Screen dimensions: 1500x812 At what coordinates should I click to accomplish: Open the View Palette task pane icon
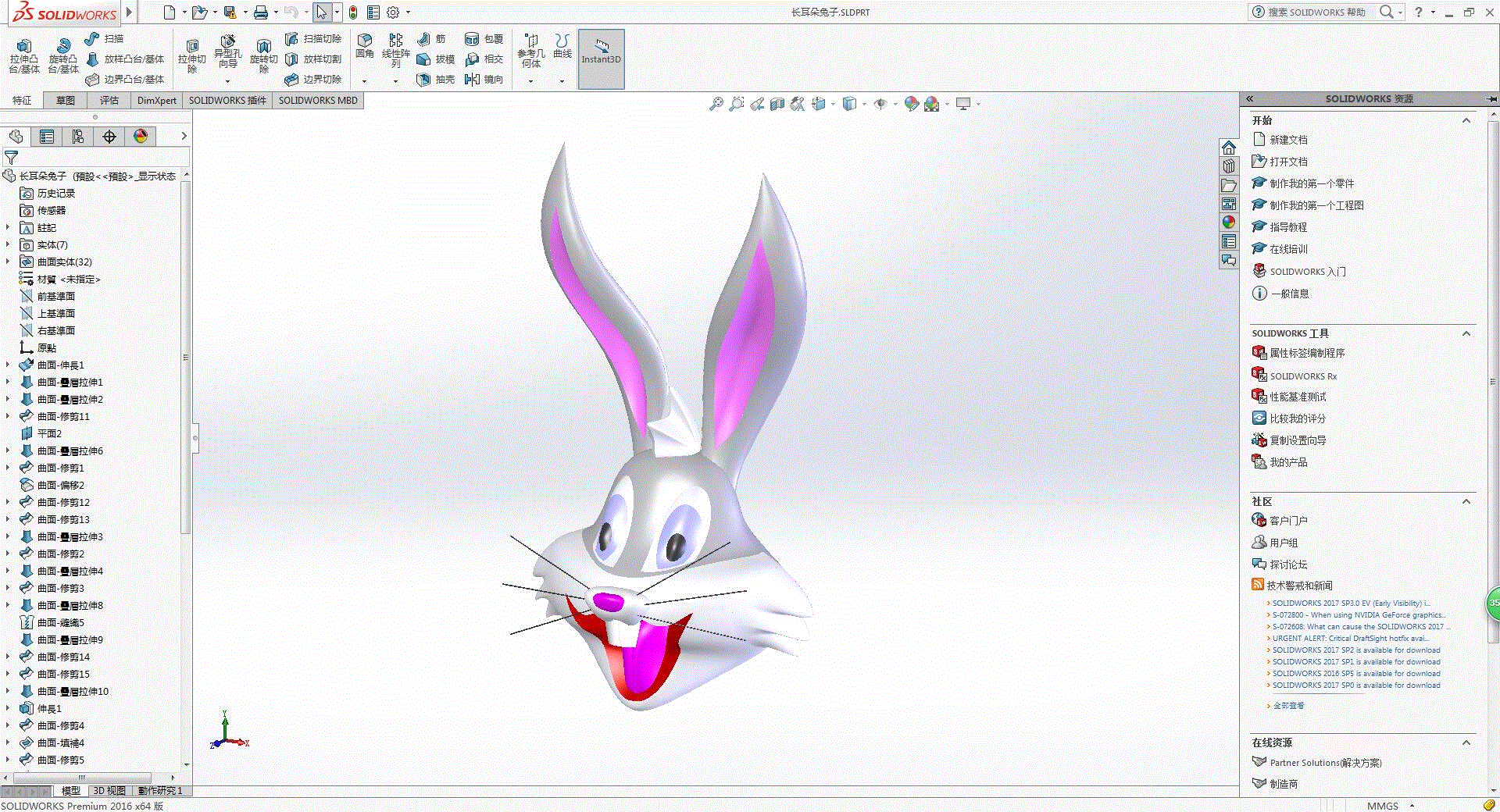click(x=1229, y=204)
